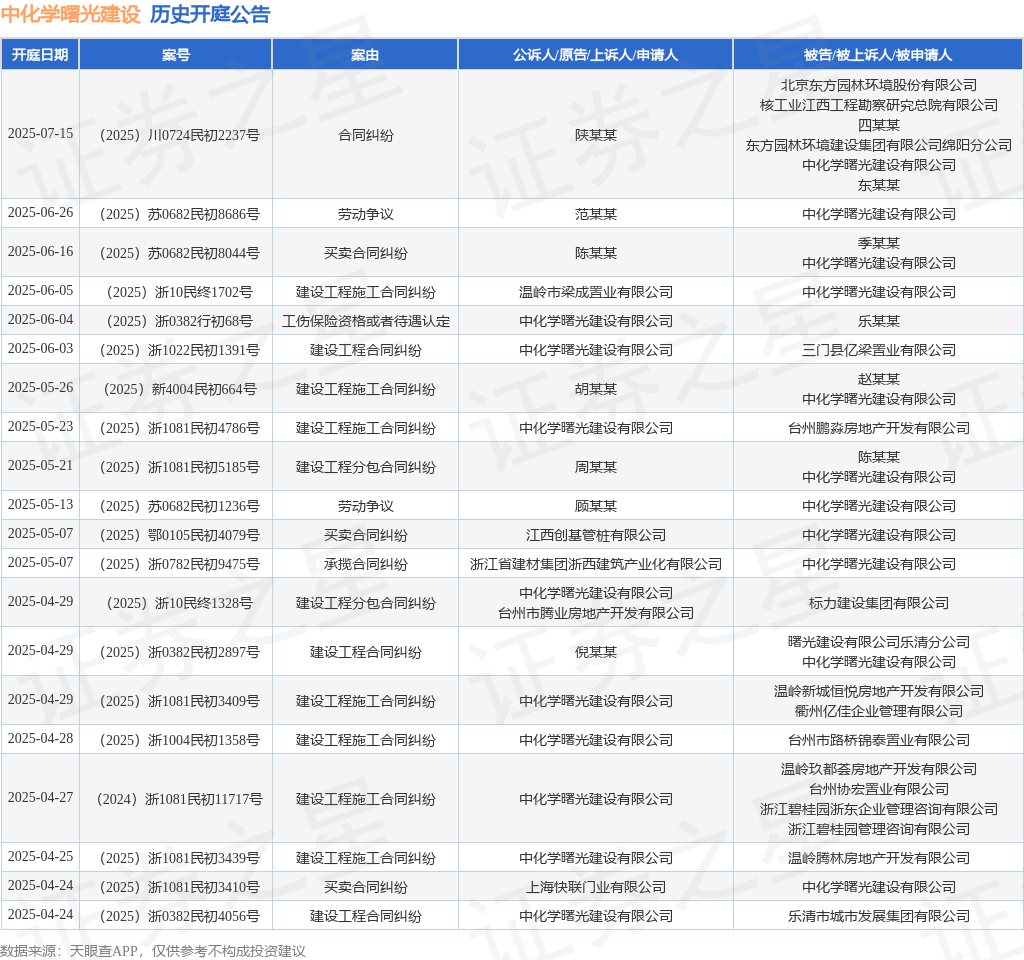
Task: Click case number 浙0382行初68号
Action: point(180,321)
